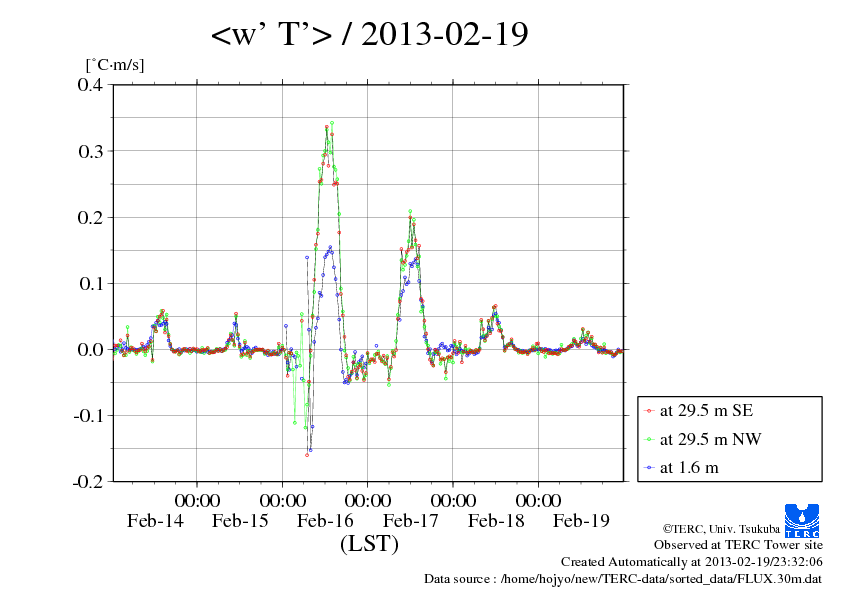Click the Feb-18 date label

(x=496, y=520)
